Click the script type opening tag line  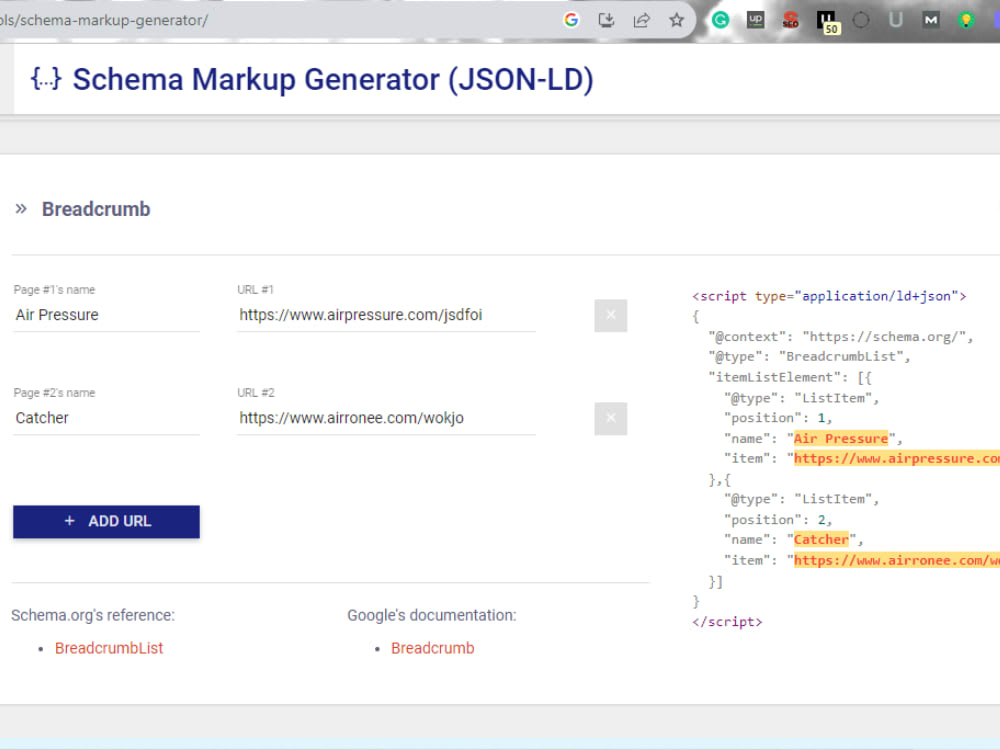coord(829,296)
